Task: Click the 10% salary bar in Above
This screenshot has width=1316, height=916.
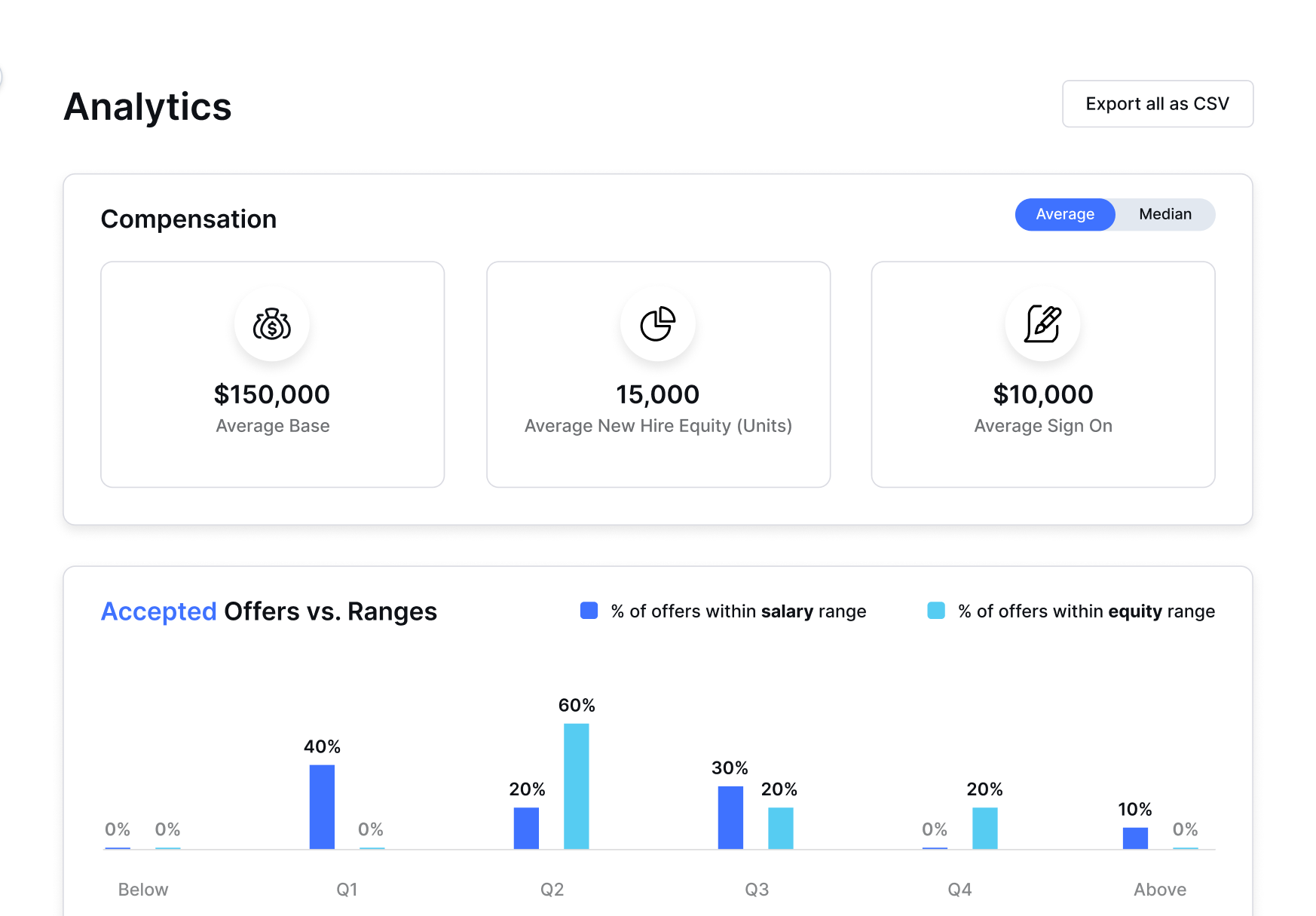Action: tap(1135, 838)
